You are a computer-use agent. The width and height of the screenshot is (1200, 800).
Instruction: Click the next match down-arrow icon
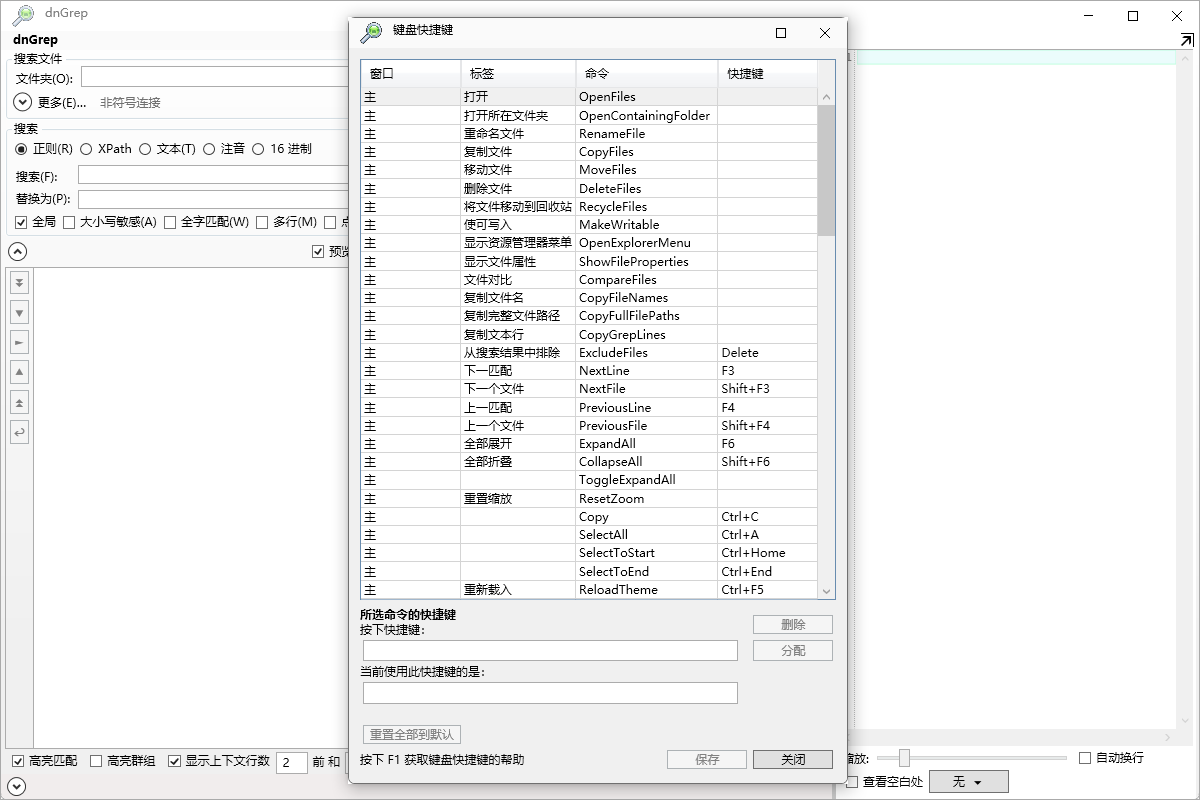[x=19, y=312]
